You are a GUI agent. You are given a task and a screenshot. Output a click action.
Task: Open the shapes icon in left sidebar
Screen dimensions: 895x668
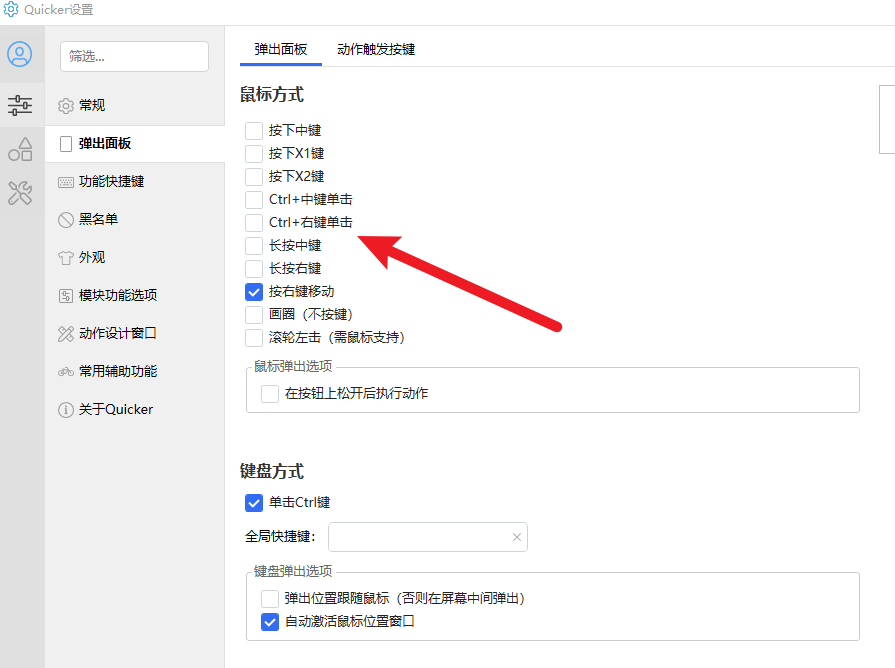[x=20, y=150]
